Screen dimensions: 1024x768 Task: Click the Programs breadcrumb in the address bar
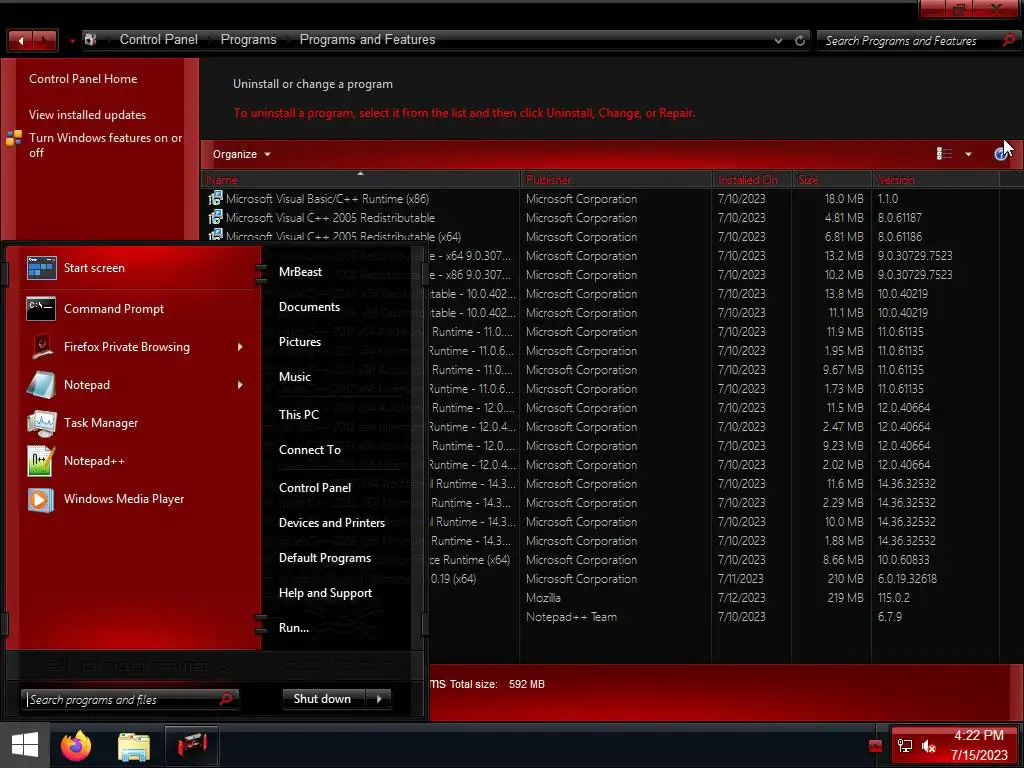(248, 40)
